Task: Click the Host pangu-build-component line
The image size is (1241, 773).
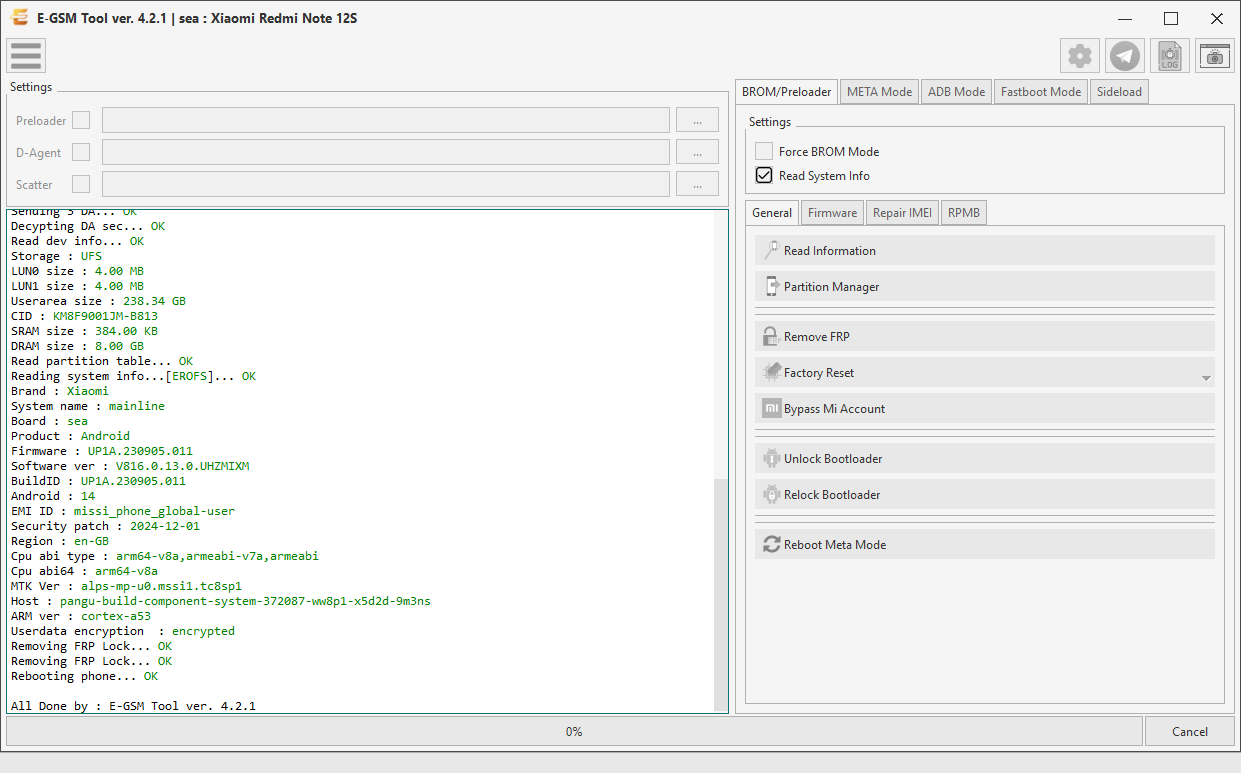Action: 221,601
